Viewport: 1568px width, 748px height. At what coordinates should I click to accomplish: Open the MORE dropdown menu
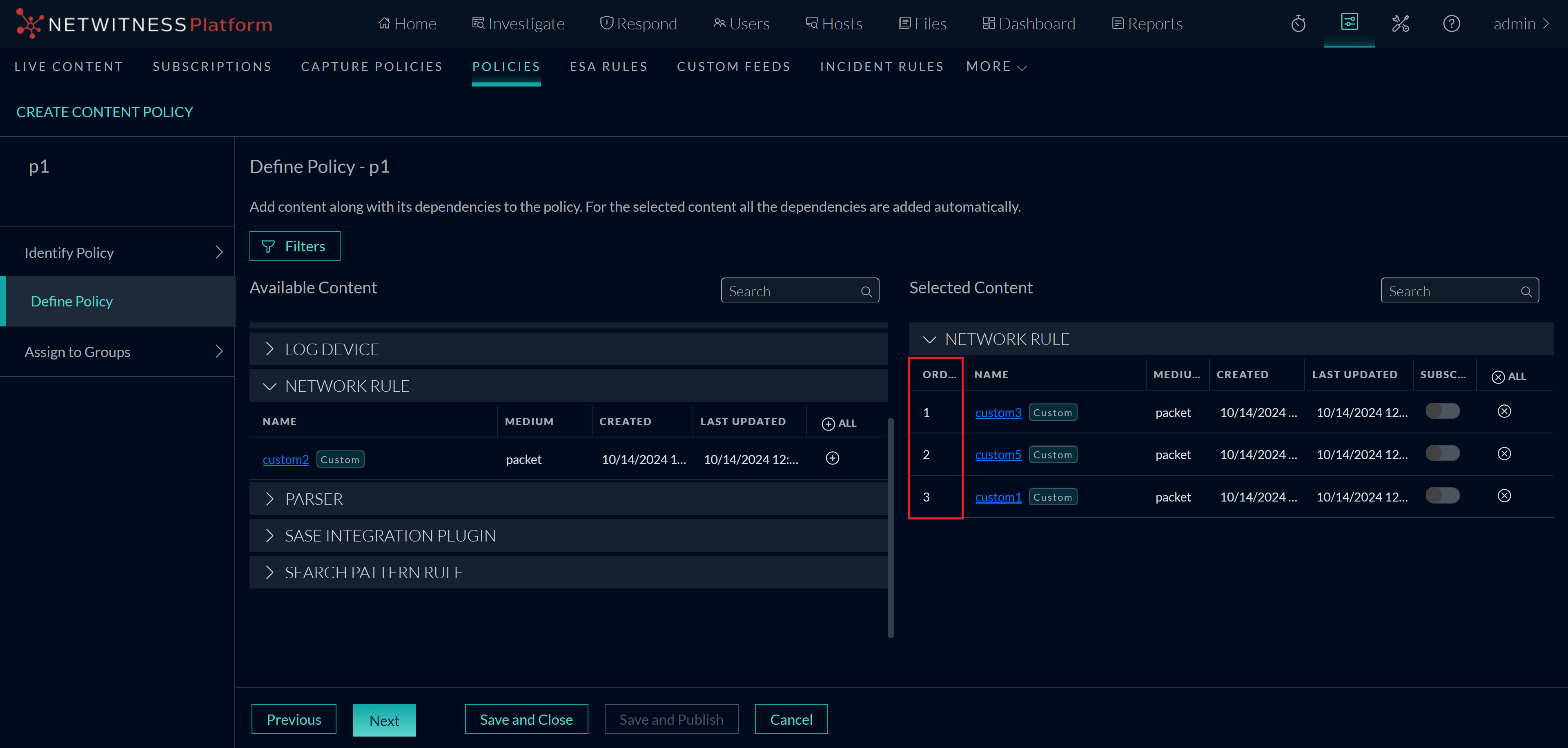[x=996, y=67]
